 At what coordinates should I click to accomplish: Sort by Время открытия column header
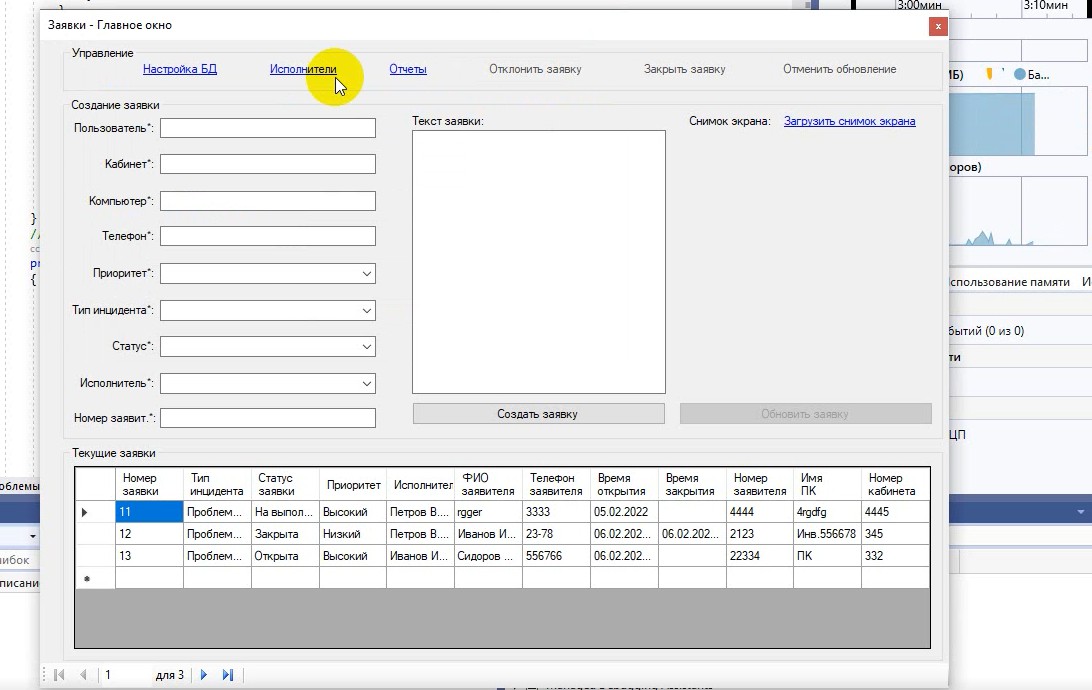pos(625,485)
